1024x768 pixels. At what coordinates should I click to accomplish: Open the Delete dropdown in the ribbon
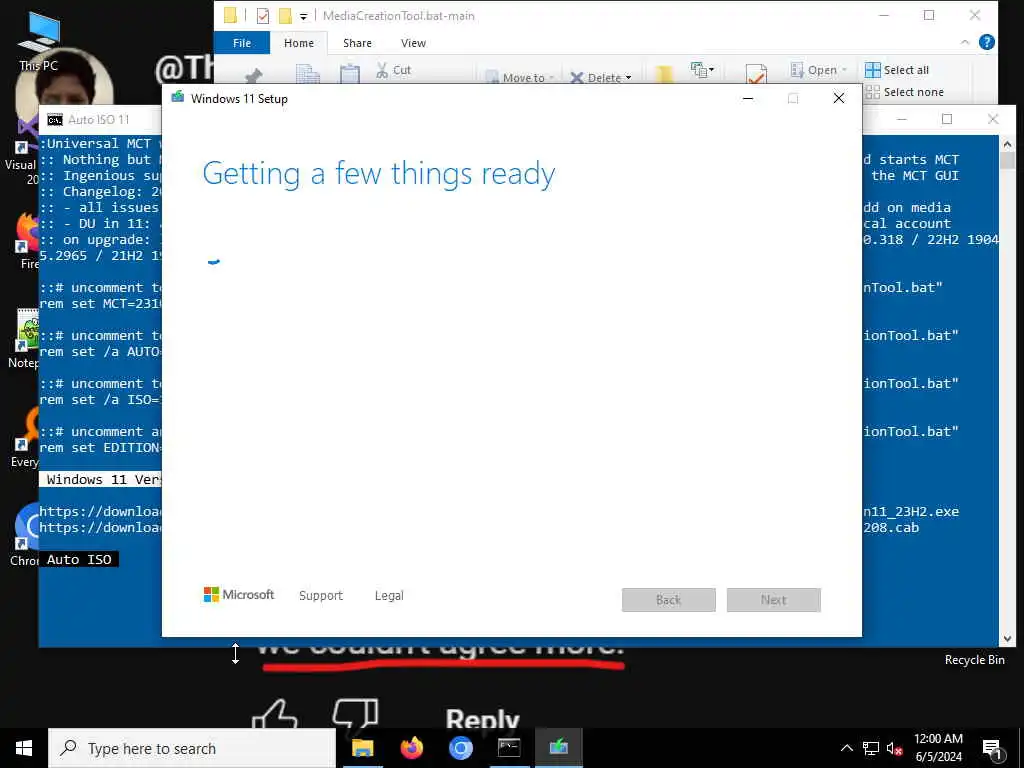pos(601,78)
